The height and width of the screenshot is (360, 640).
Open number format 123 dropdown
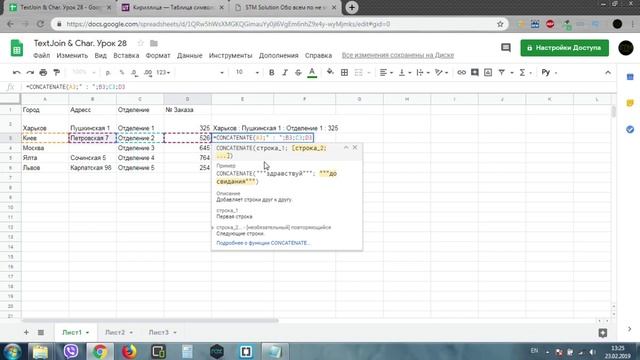coord(163,73)
